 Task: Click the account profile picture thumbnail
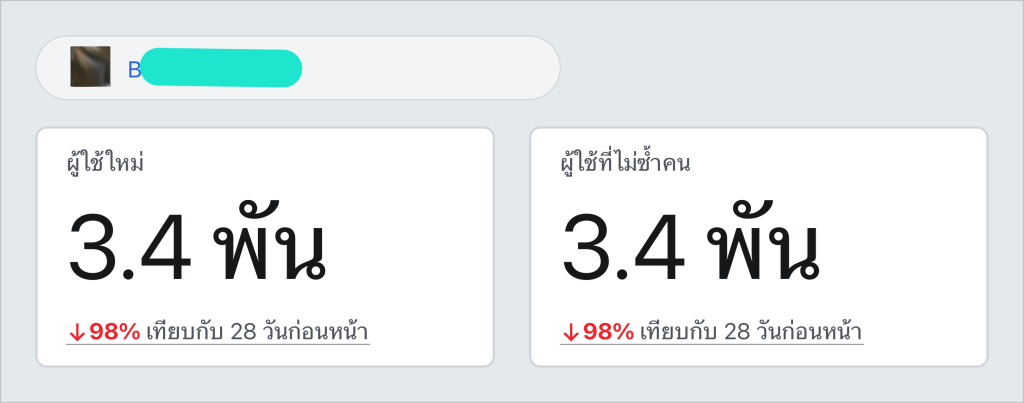tap(90, 67)
